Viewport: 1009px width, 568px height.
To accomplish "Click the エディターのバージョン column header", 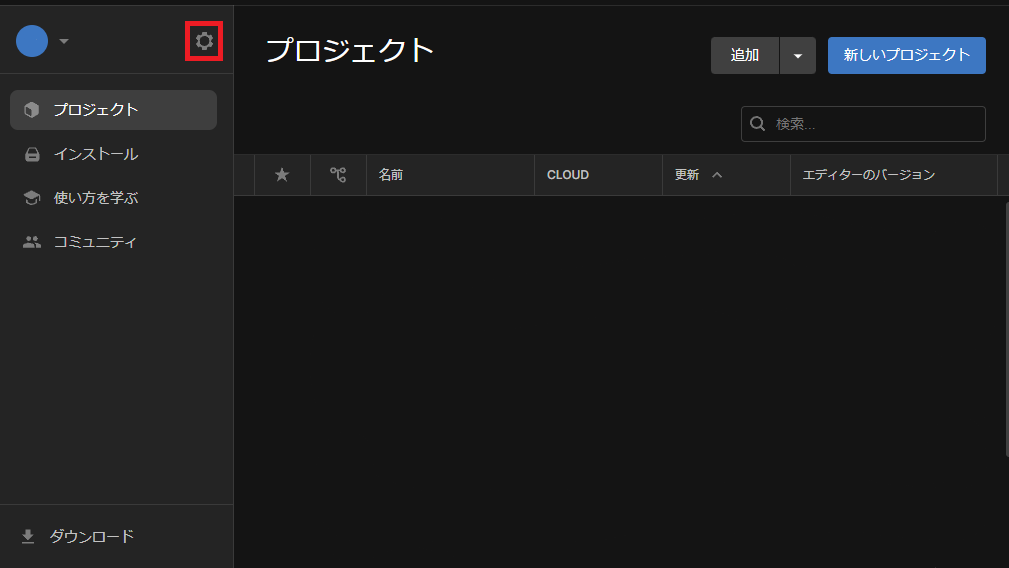I will [x=893, y=175].
